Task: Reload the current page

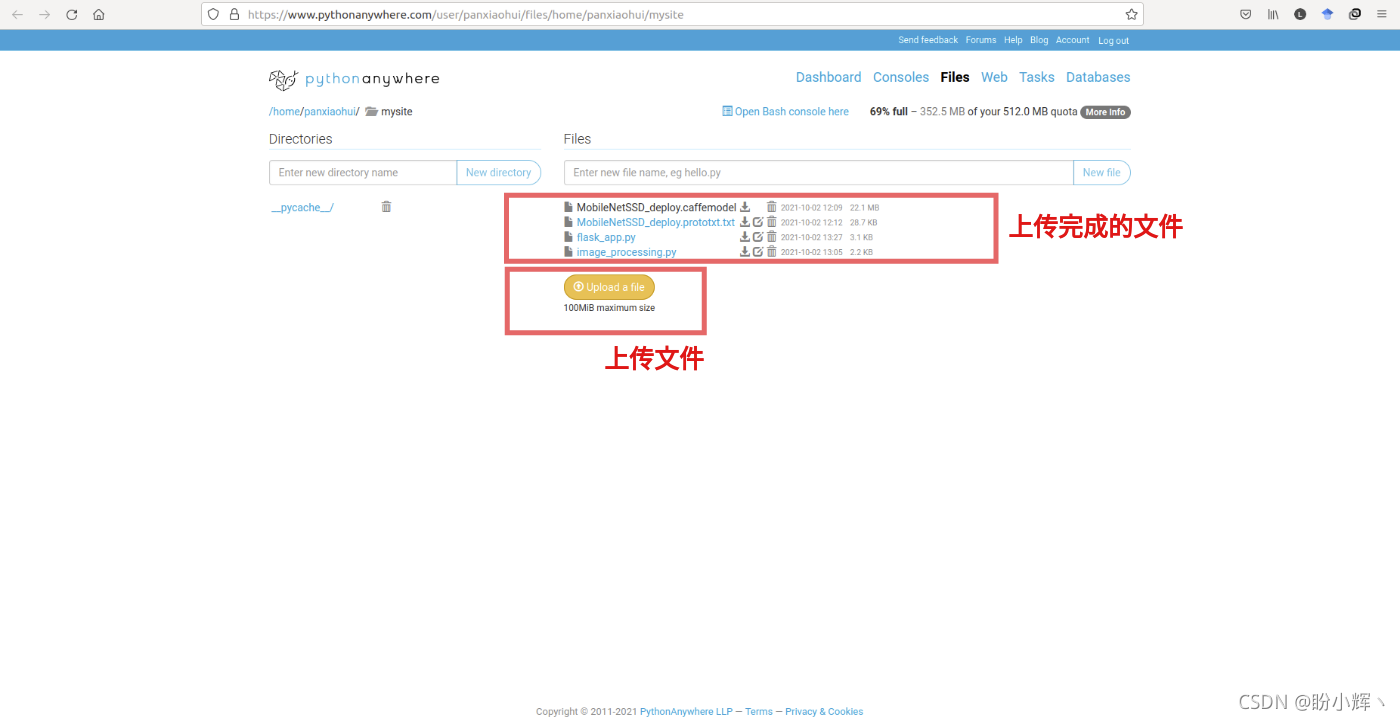Action: tap(71, 15)
